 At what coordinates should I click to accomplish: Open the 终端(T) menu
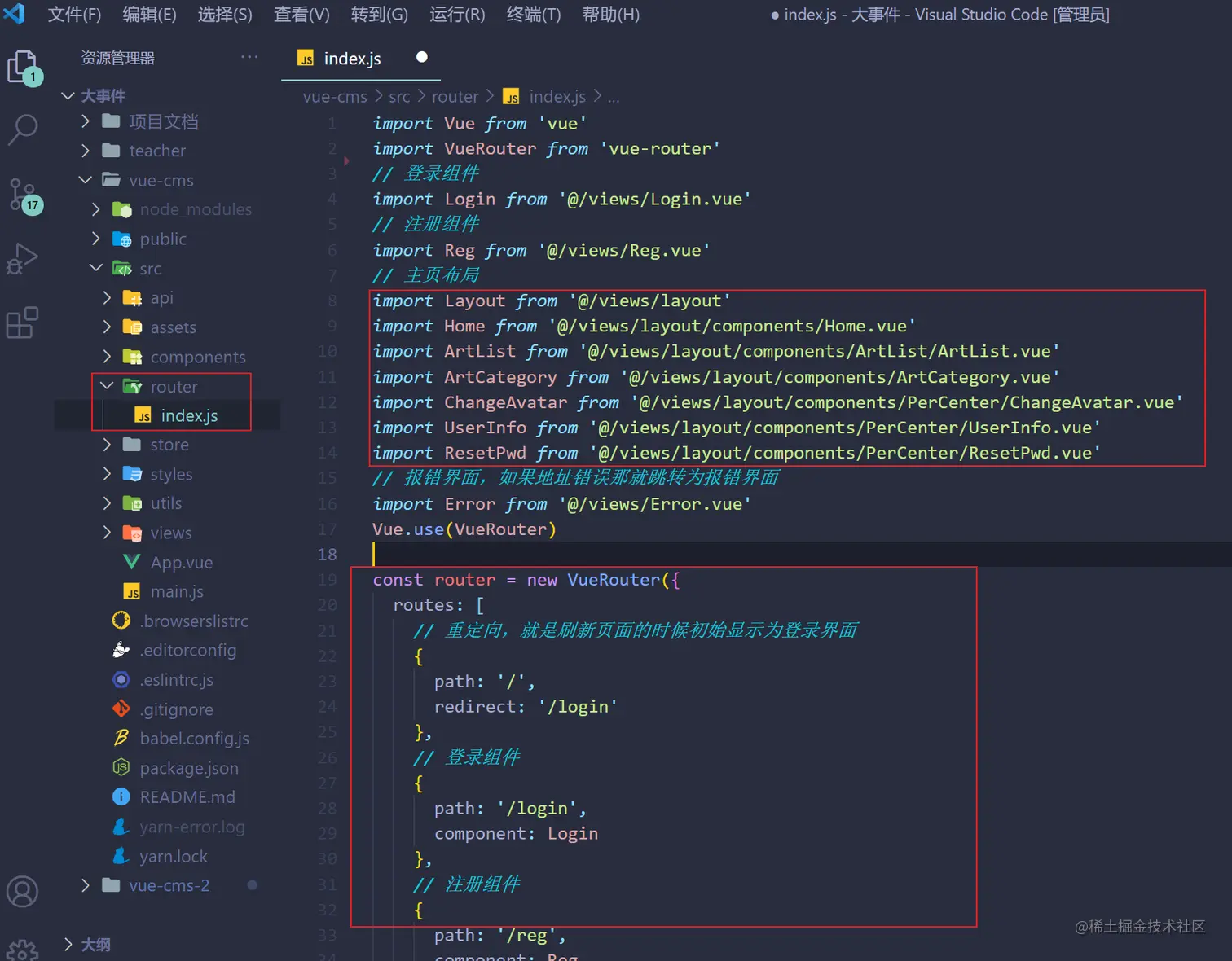(534, 15)
